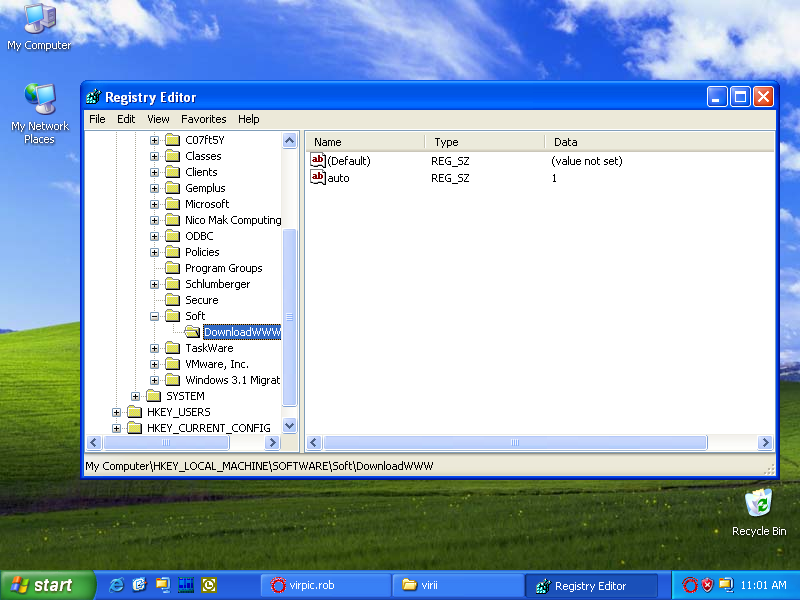
Task: Click the Registry Editor title bar icon
Action: 93,96
